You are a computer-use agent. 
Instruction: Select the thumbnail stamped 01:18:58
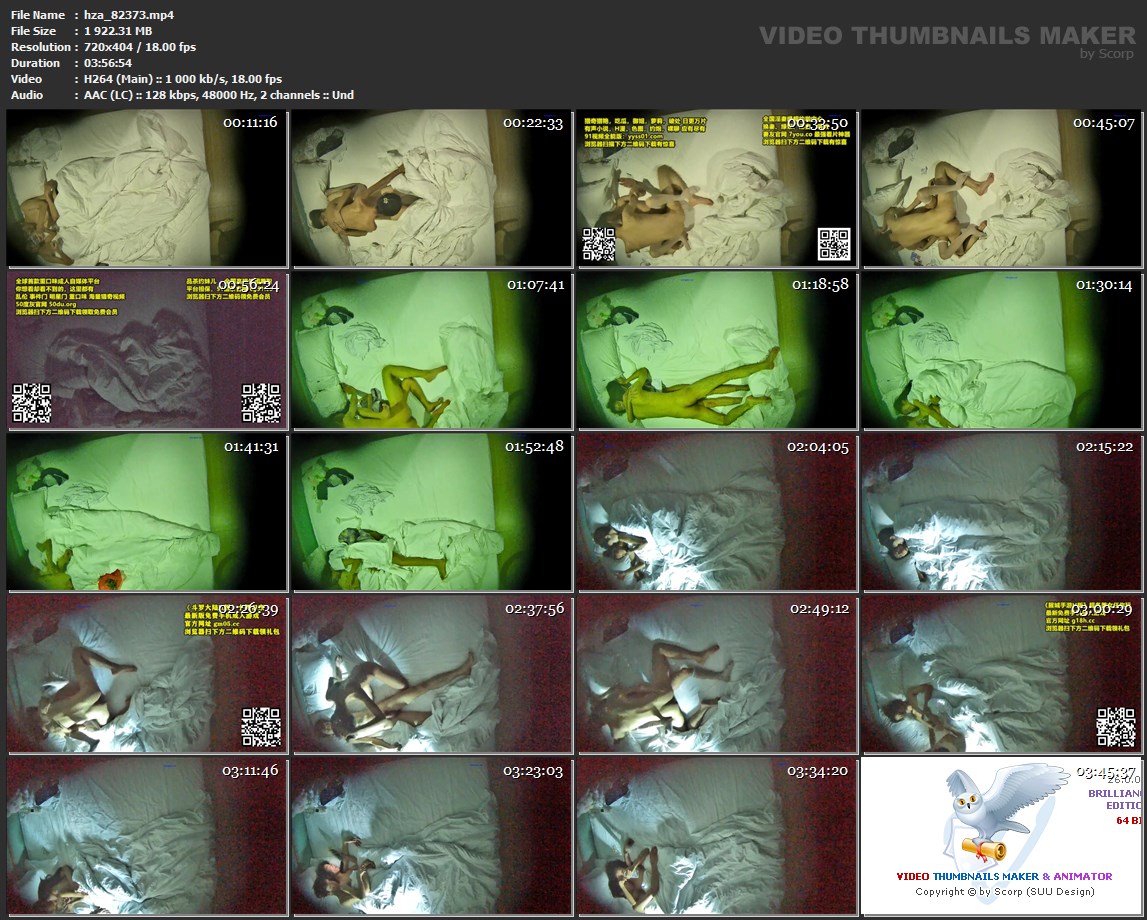pos(717,350)
